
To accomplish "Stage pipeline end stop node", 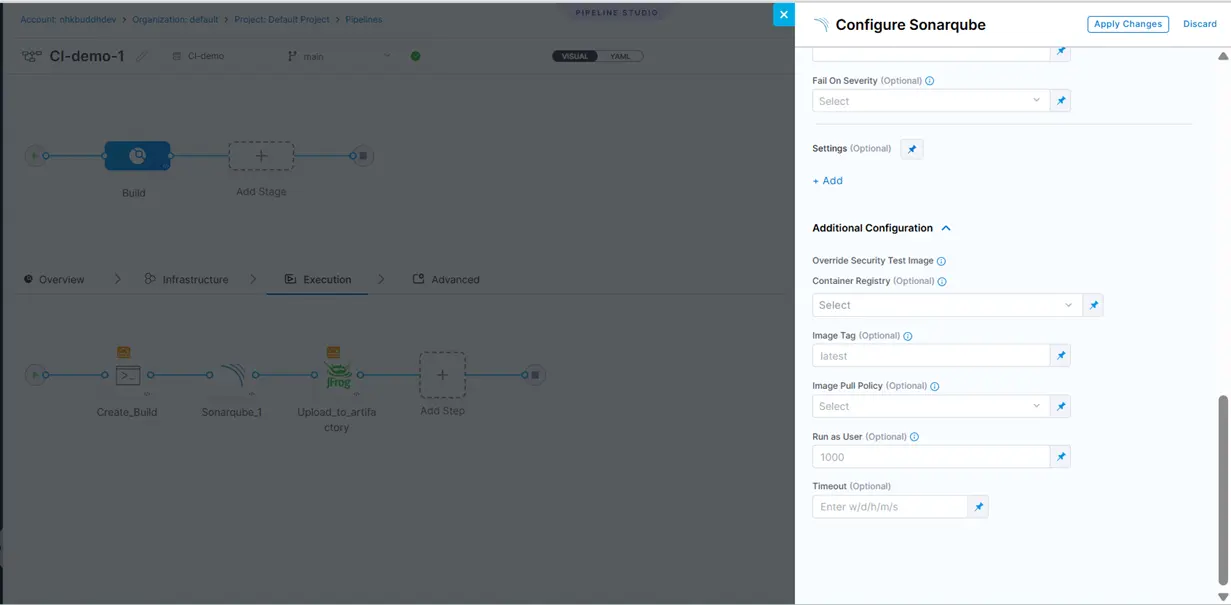I will [x=363, y=156].
